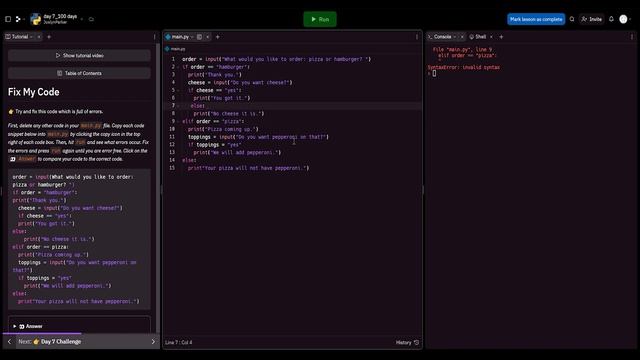The height and width of the screenshot is (360, 640).
Task: Switch to the Shell tab
Action: (478, 37)
